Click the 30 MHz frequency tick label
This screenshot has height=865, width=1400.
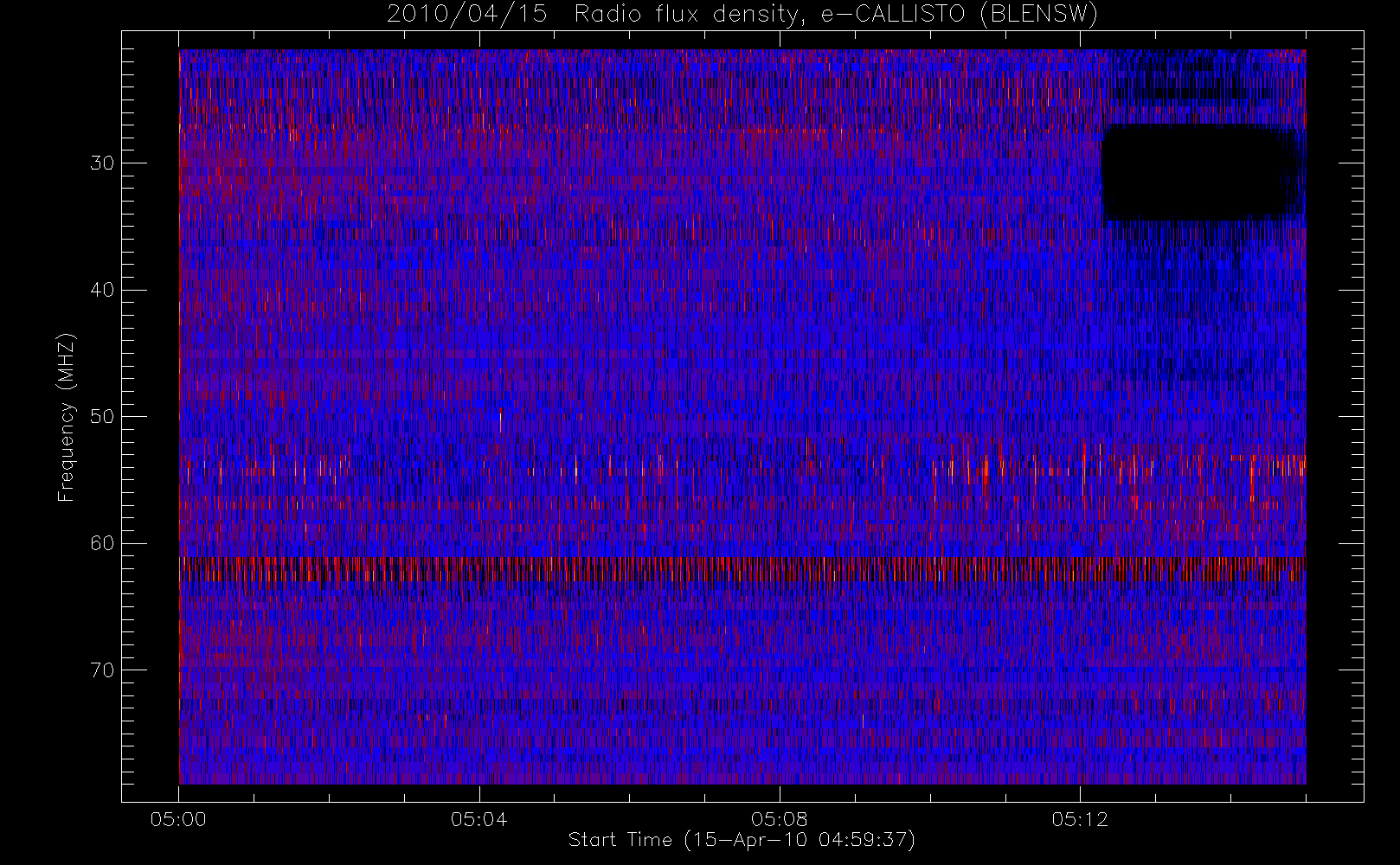tap(102, 163)
